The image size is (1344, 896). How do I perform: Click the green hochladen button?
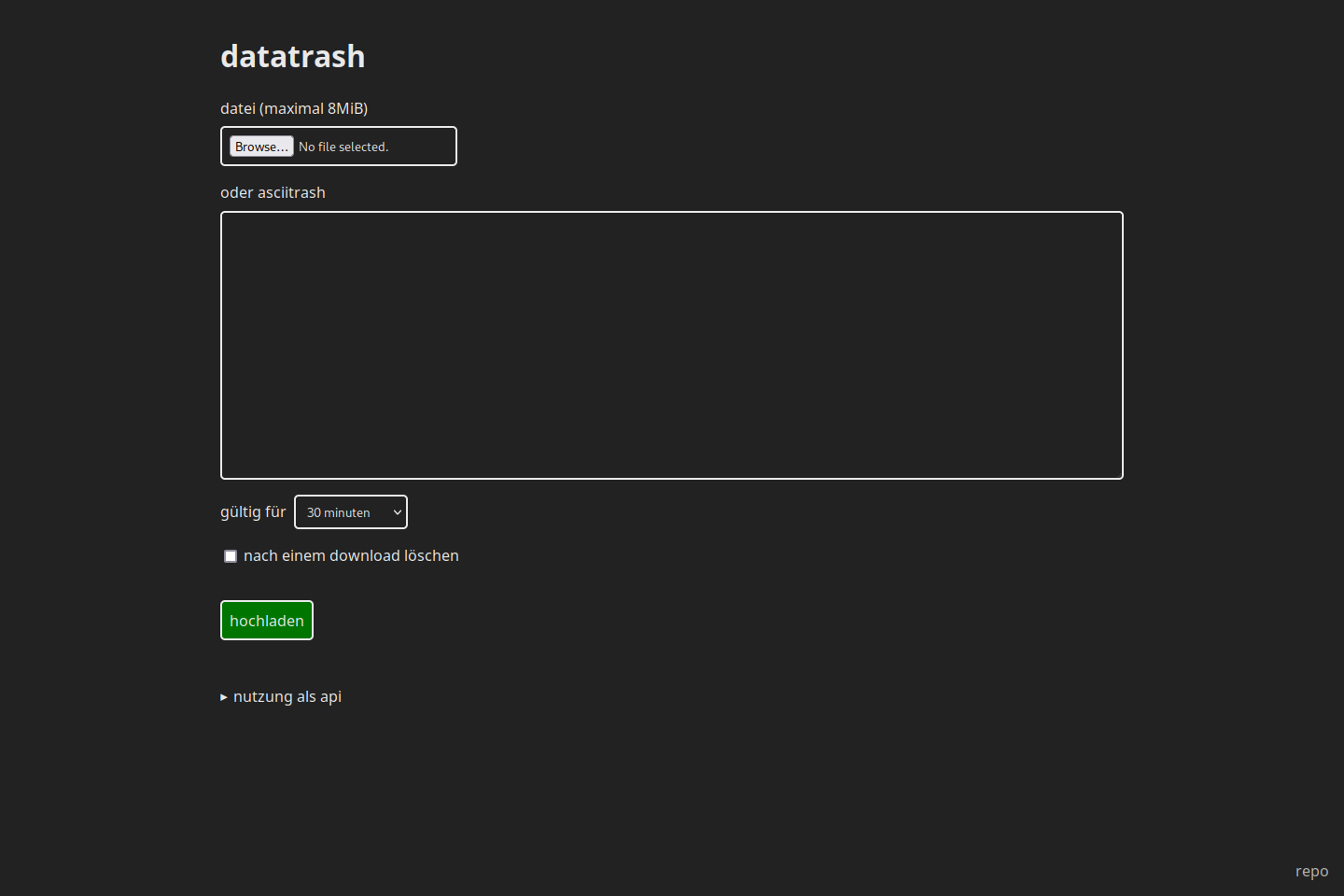pos(267,621)
